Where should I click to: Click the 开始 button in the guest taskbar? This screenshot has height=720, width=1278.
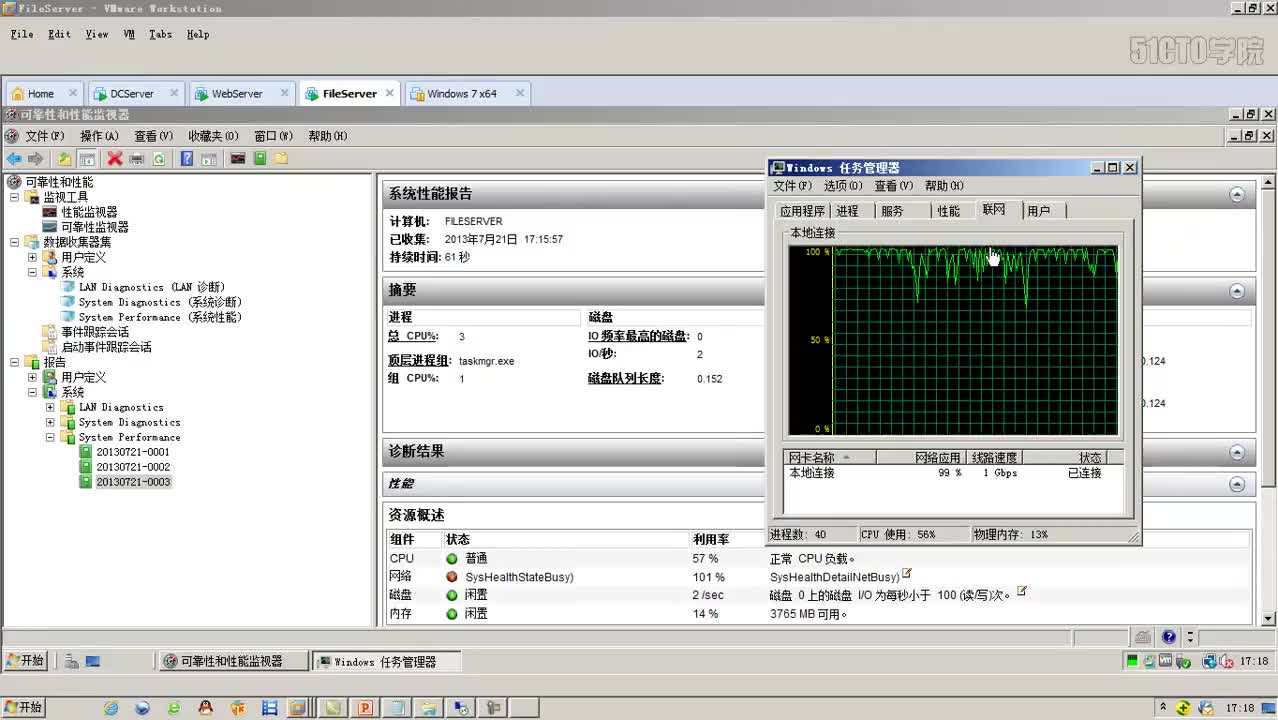(x=25, y=661)
